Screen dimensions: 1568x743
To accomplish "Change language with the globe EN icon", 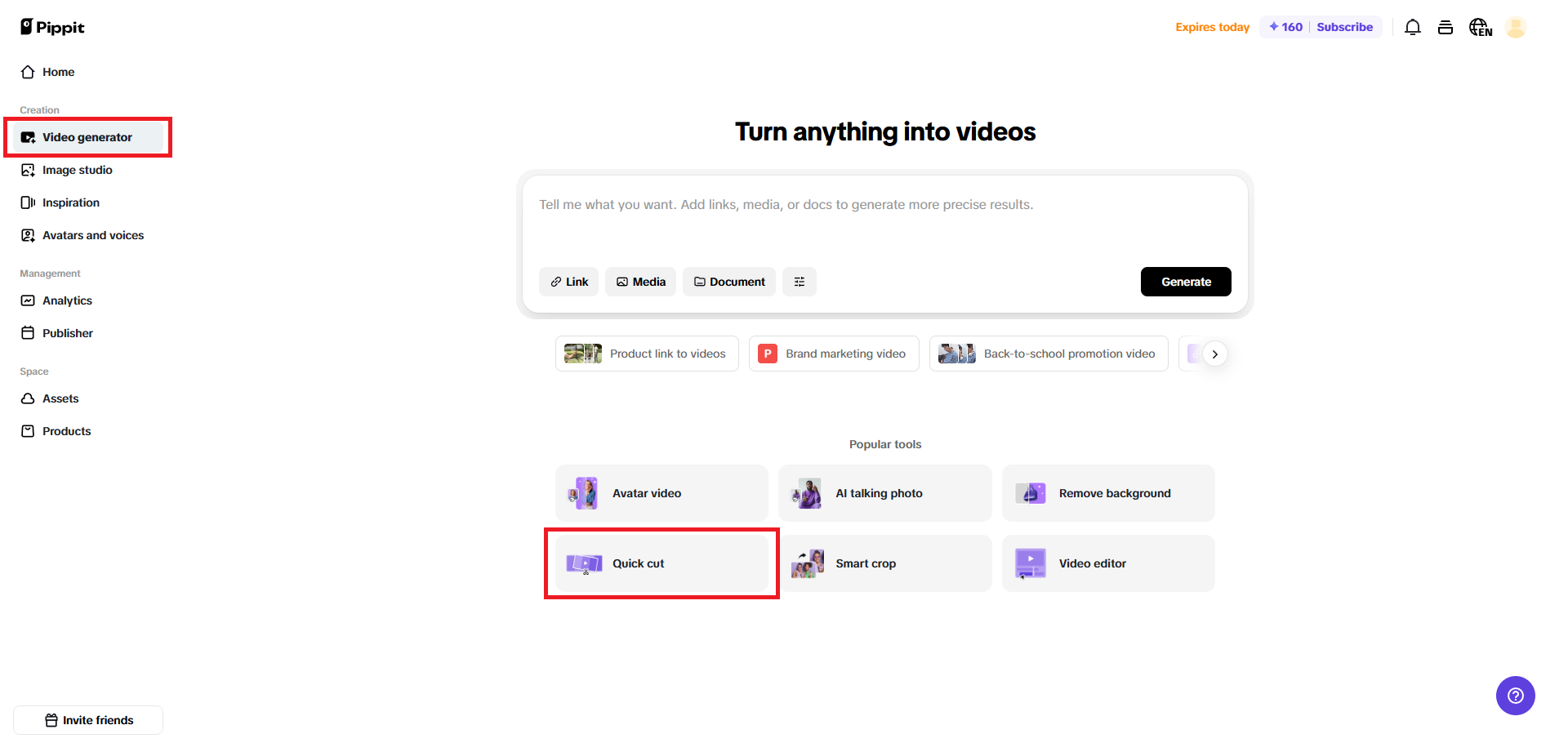I will (x=1481, y=27).
